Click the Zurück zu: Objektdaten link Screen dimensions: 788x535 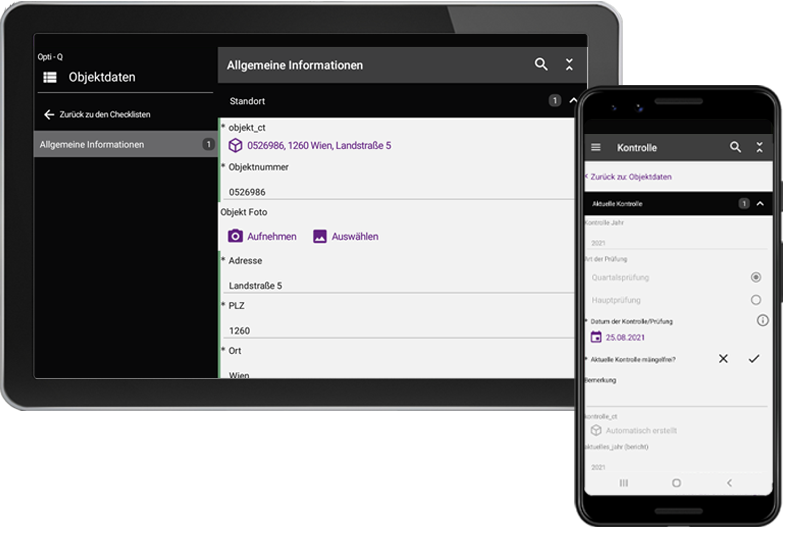628,176
